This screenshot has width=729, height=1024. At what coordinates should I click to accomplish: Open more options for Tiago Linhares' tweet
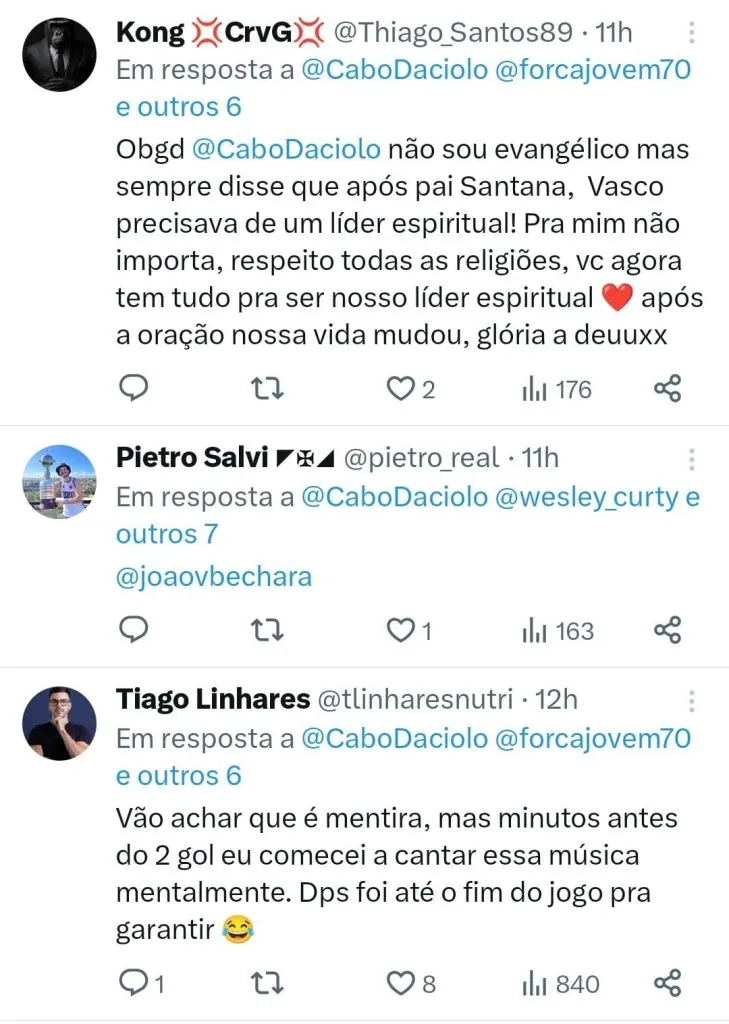coord(692,701)
